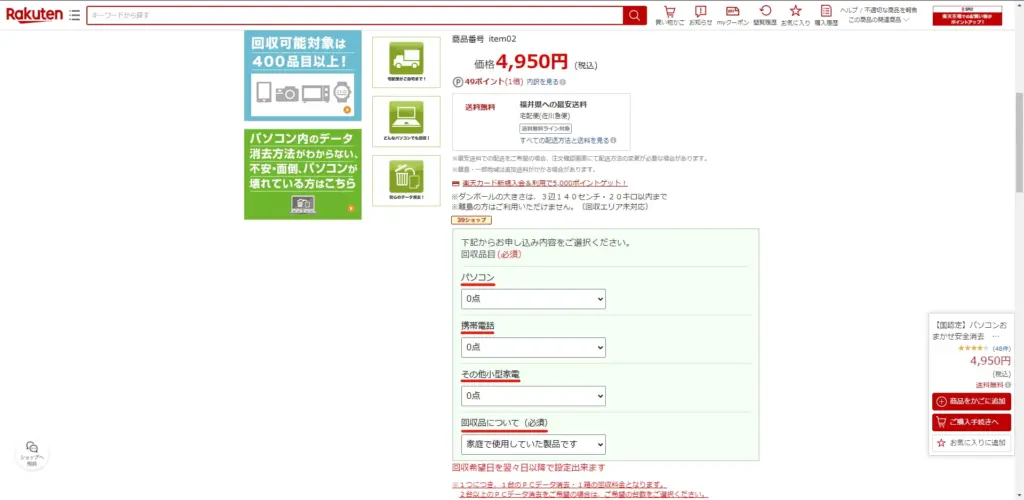
Task: Expand the 携帯電話 quantity dropdown
Action: 533,347
